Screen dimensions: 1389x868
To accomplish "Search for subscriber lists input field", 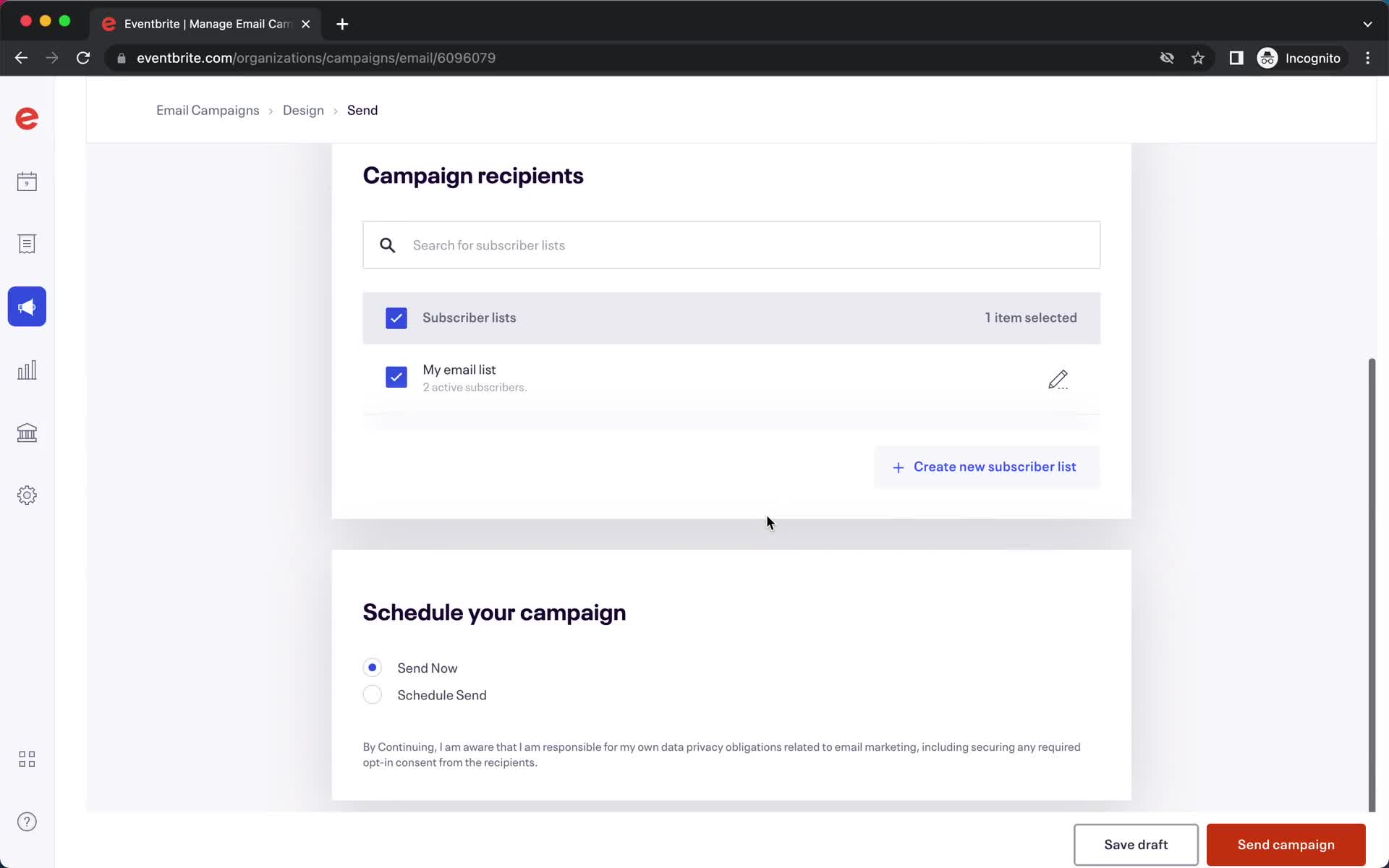I will click(x=731, y=245).
